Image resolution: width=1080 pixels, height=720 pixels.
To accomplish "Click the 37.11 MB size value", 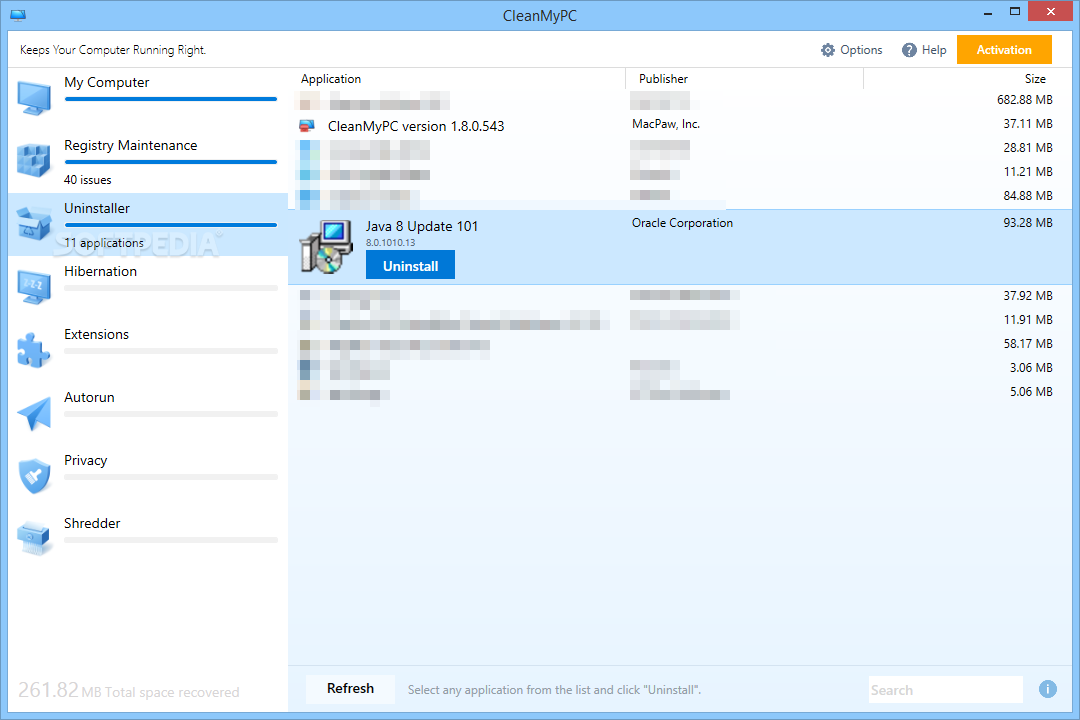I will (1028, 124).
